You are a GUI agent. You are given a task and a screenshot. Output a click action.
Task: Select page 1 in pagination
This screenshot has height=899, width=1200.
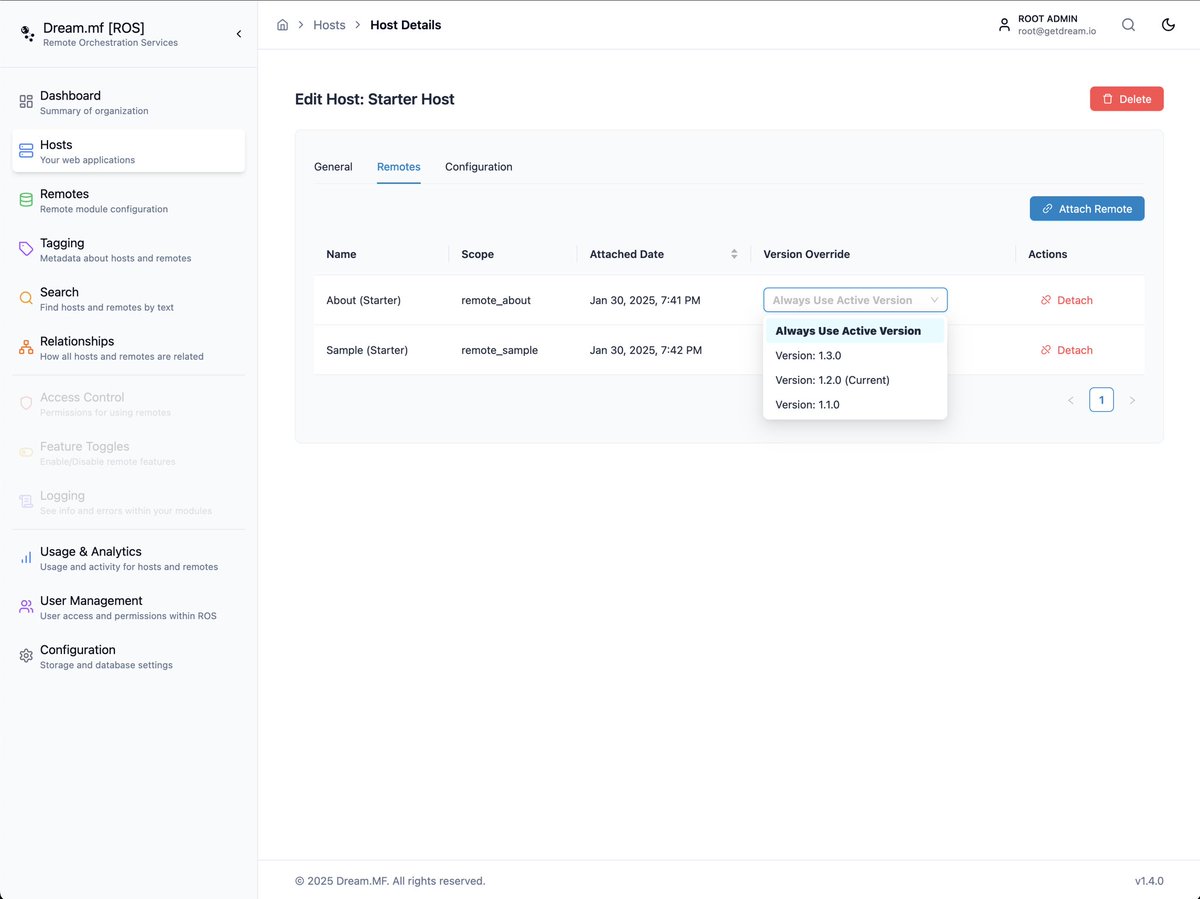pos(1101,400)
